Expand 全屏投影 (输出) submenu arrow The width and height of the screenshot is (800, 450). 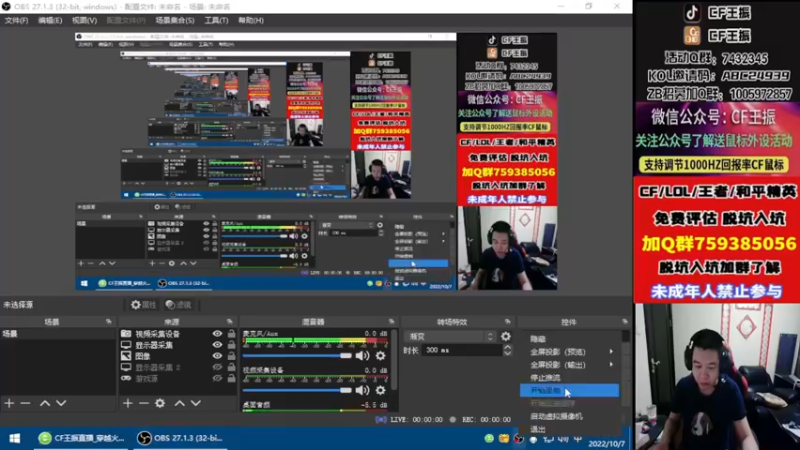click(x=611, y=365)
